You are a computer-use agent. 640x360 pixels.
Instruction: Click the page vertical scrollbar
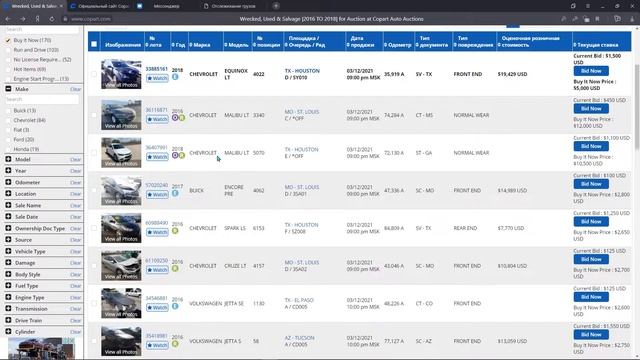[x=637, y=106]
